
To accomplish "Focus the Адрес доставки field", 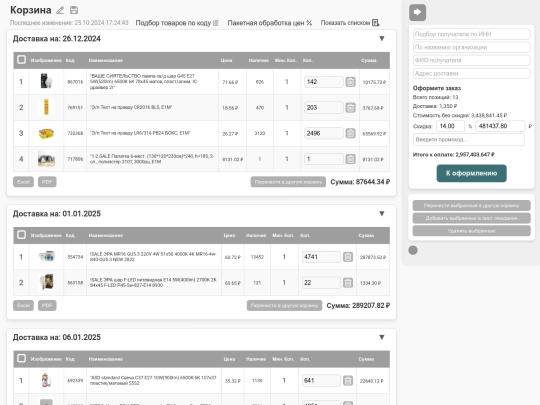I will 471,73.
